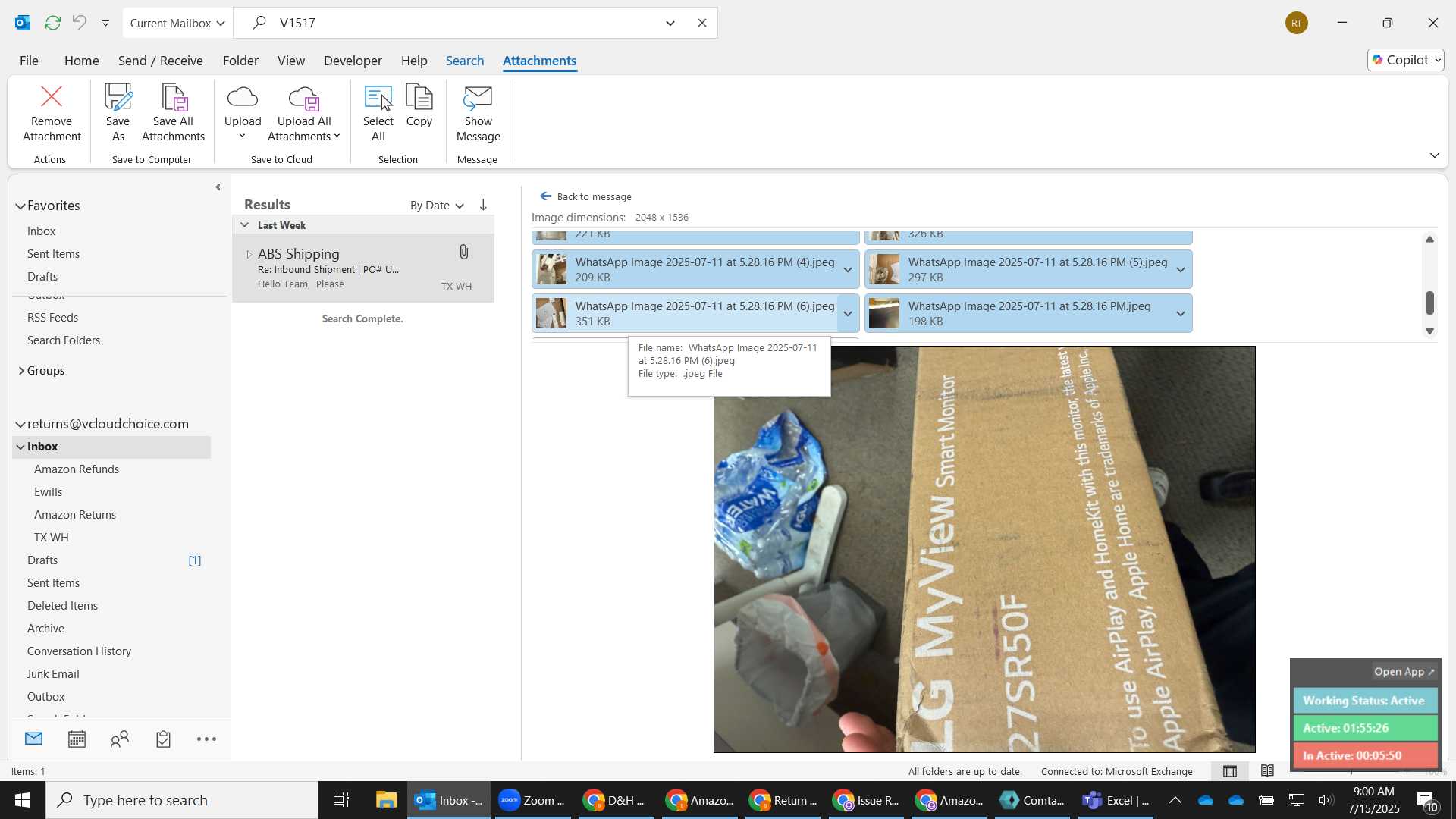The image size is (1456, 819).
Task: Reverse the sort order arrow in Results
Action: point(483,205)
